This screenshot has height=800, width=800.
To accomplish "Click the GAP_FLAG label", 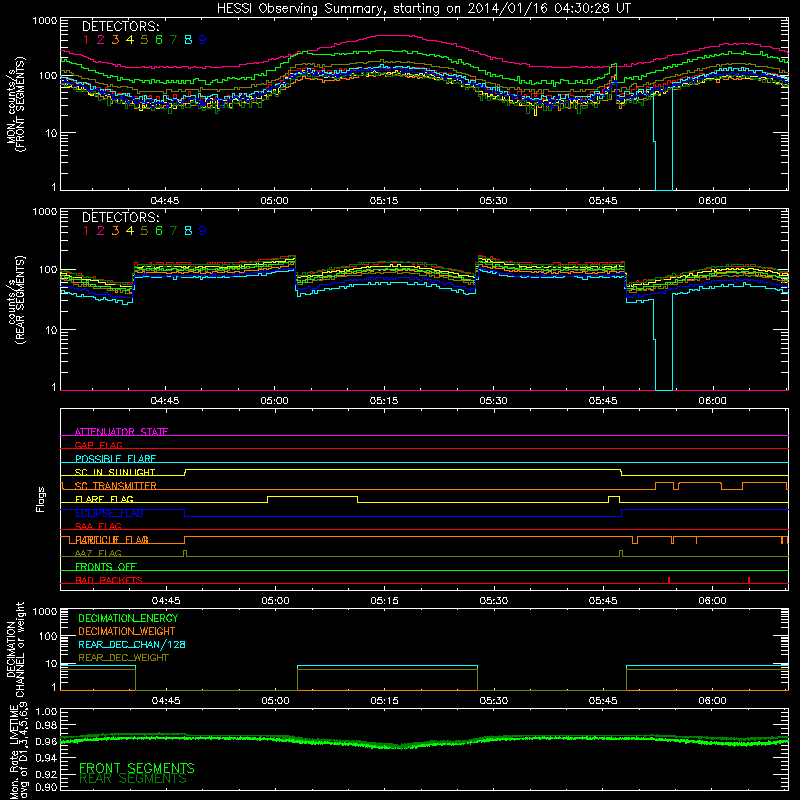I will (x=98, y=445).
